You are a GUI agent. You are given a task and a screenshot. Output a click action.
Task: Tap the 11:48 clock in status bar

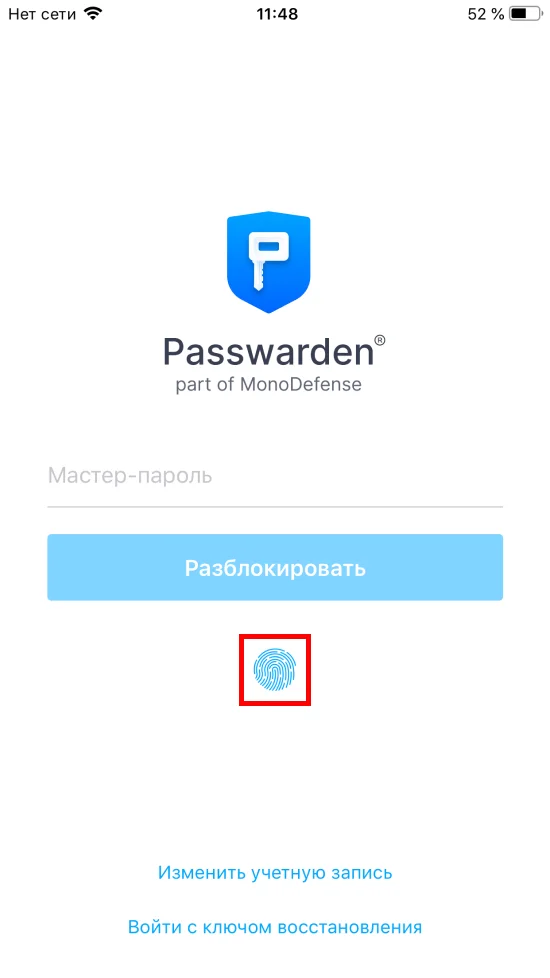click(x=277, y=14)
